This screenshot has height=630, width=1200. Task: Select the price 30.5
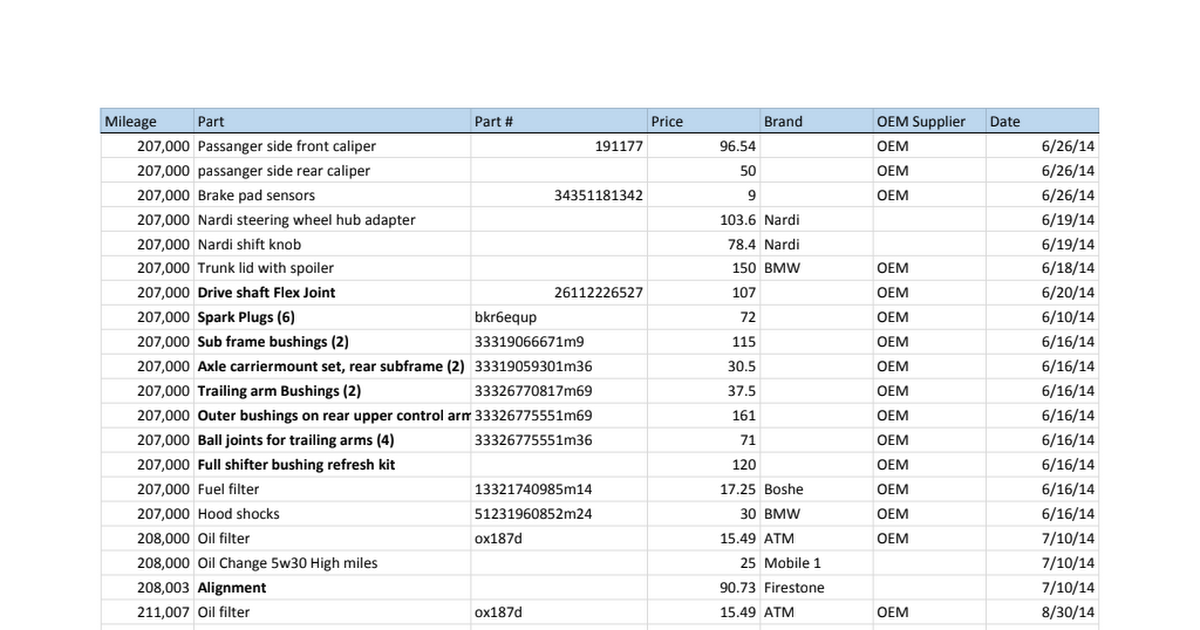point(704,366)
